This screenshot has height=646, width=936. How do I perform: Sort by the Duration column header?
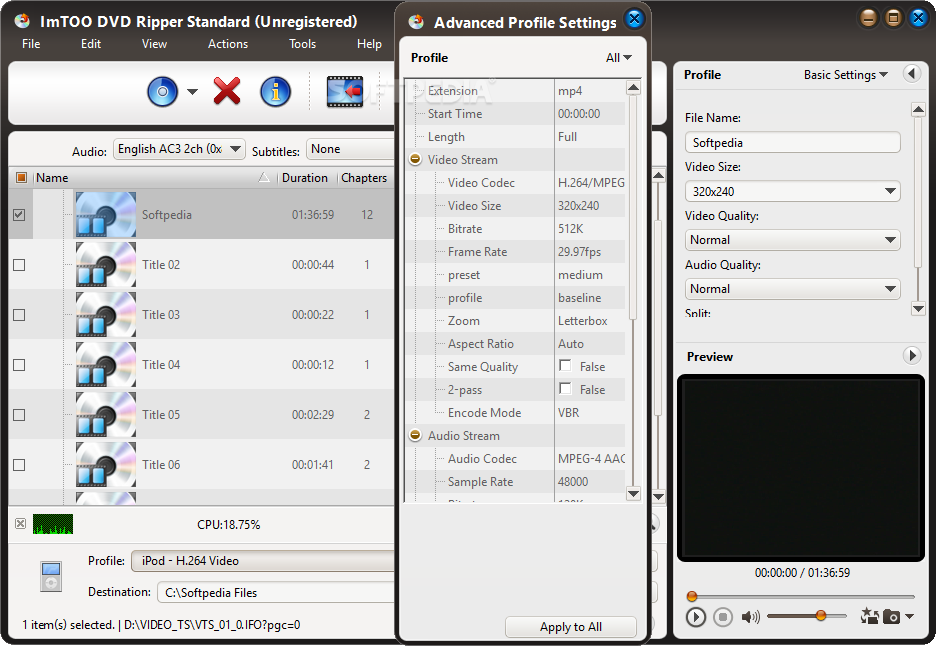pos(305,178)
